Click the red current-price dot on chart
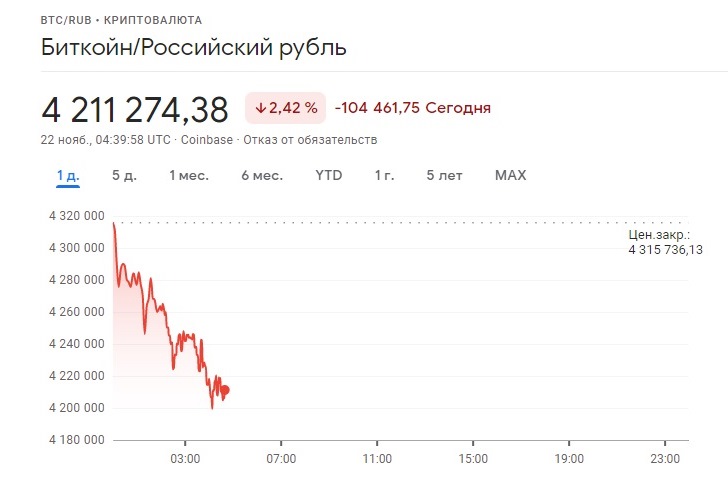Image resolution: width=728 pixels, height=478 pixels. 225,390
